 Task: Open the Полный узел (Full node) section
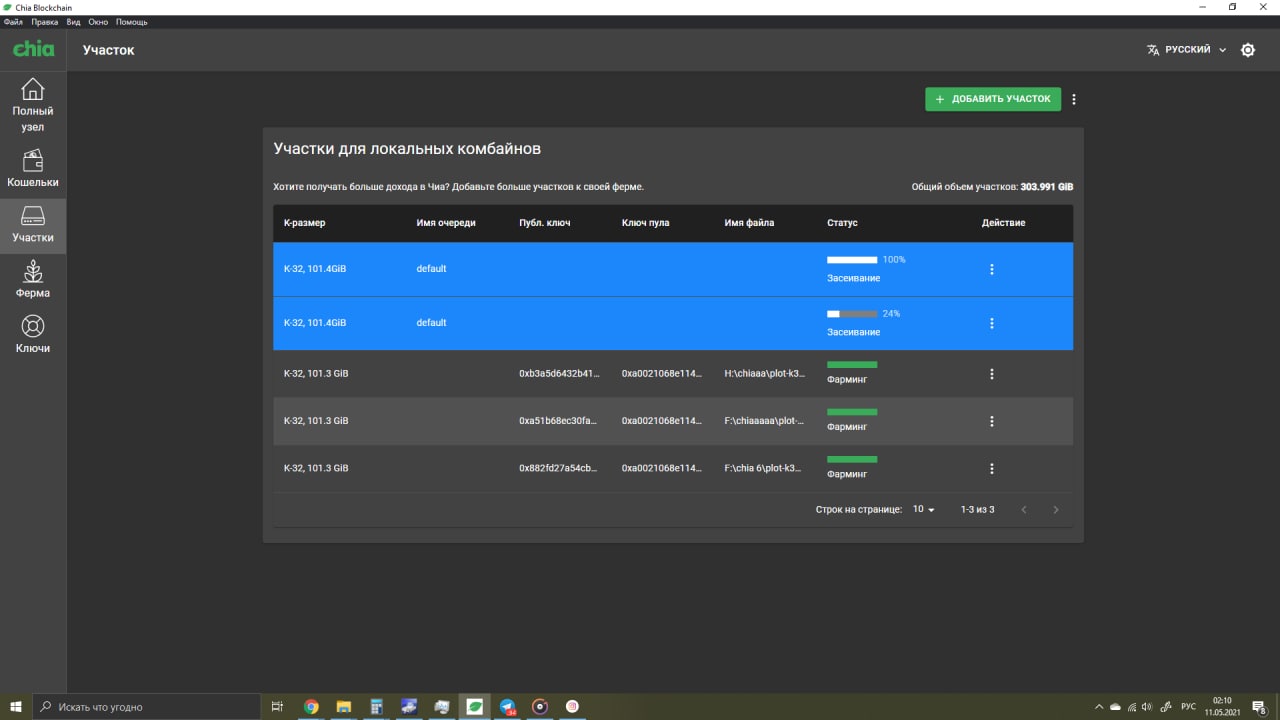(x=33, y=104)
